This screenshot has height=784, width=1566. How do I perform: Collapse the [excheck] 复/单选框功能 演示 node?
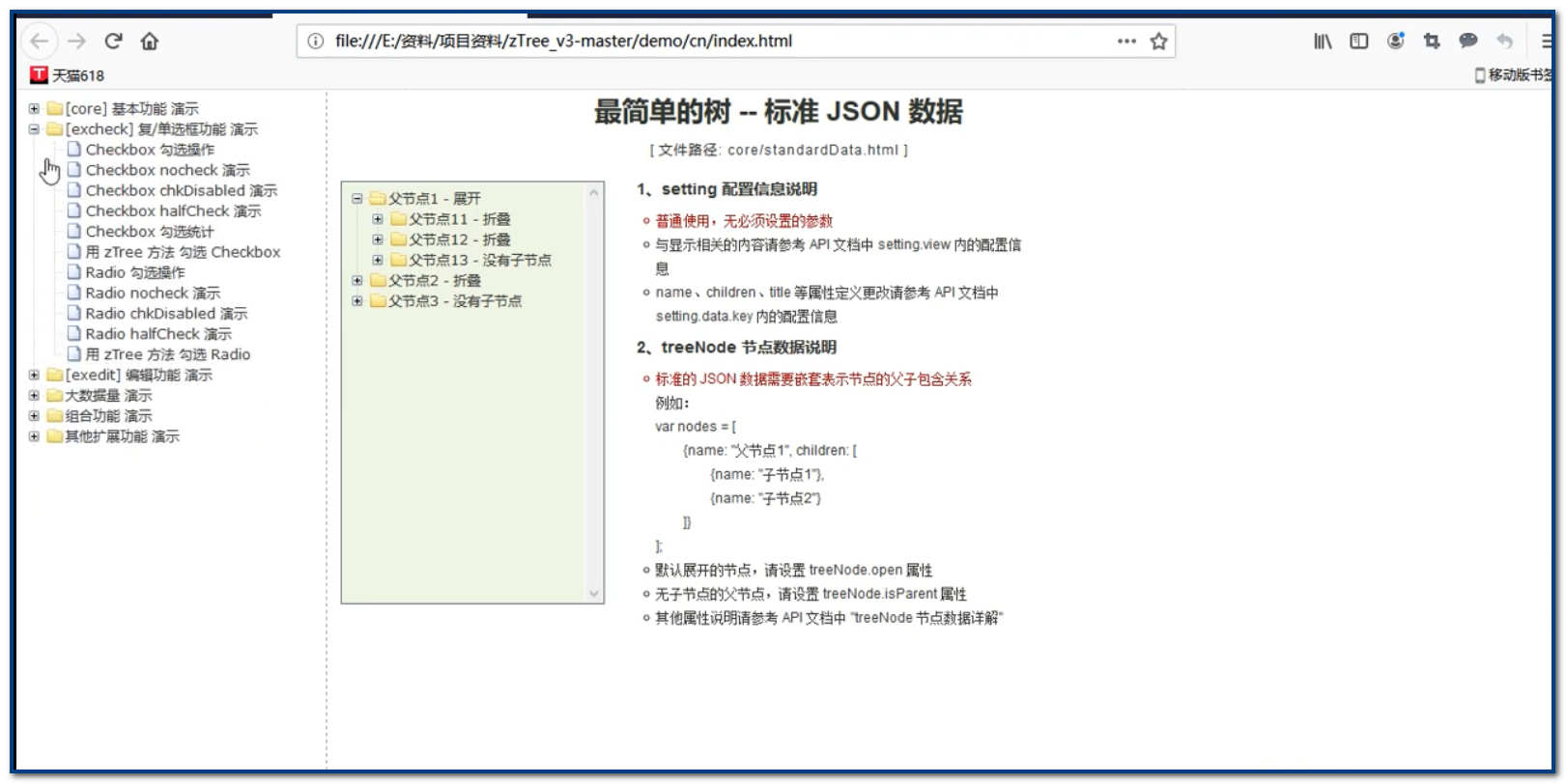pyautogui.click(x=34, y=128)
